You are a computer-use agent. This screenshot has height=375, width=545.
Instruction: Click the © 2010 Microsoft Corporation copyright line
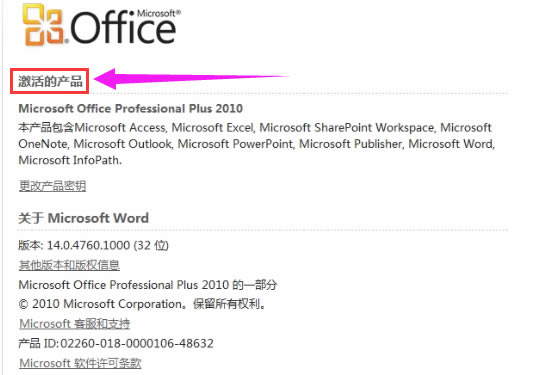[143, 304]
